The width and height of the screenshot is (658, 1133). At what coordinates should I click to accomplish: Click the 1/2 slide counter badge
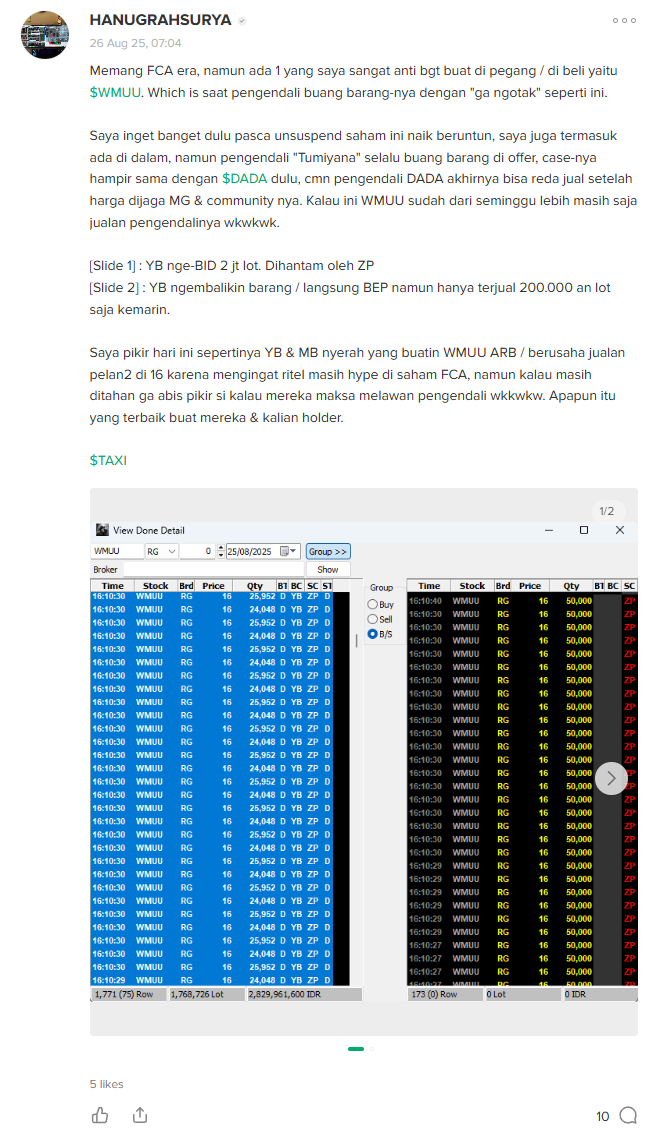click(607, 511)
